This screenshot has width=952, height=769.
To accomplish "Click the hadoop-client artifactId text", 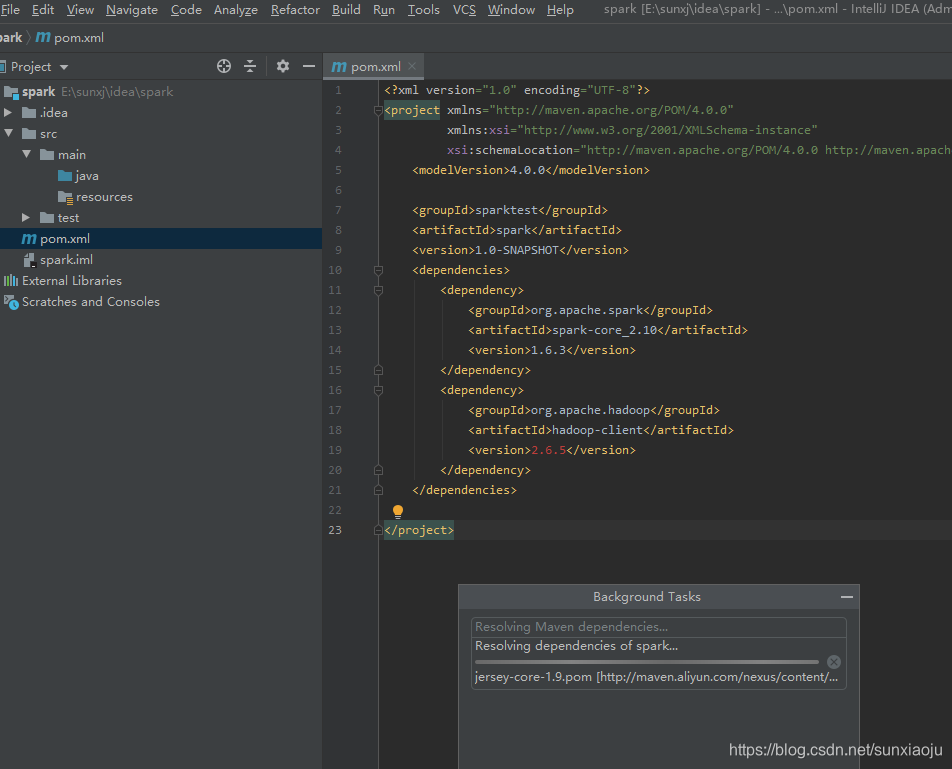I will [597, 430].
